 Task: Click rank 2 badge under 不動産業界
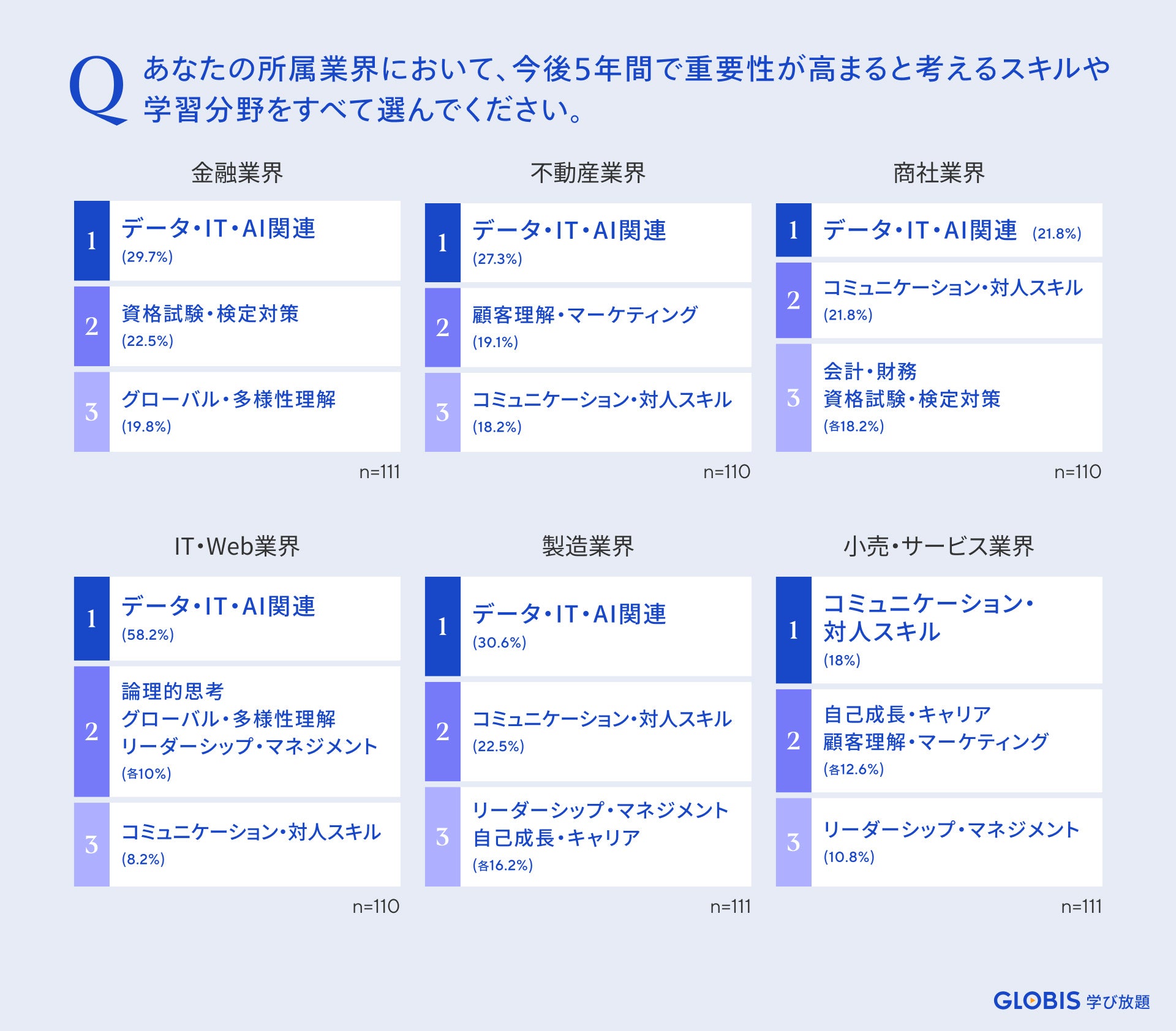pos(442,328)
